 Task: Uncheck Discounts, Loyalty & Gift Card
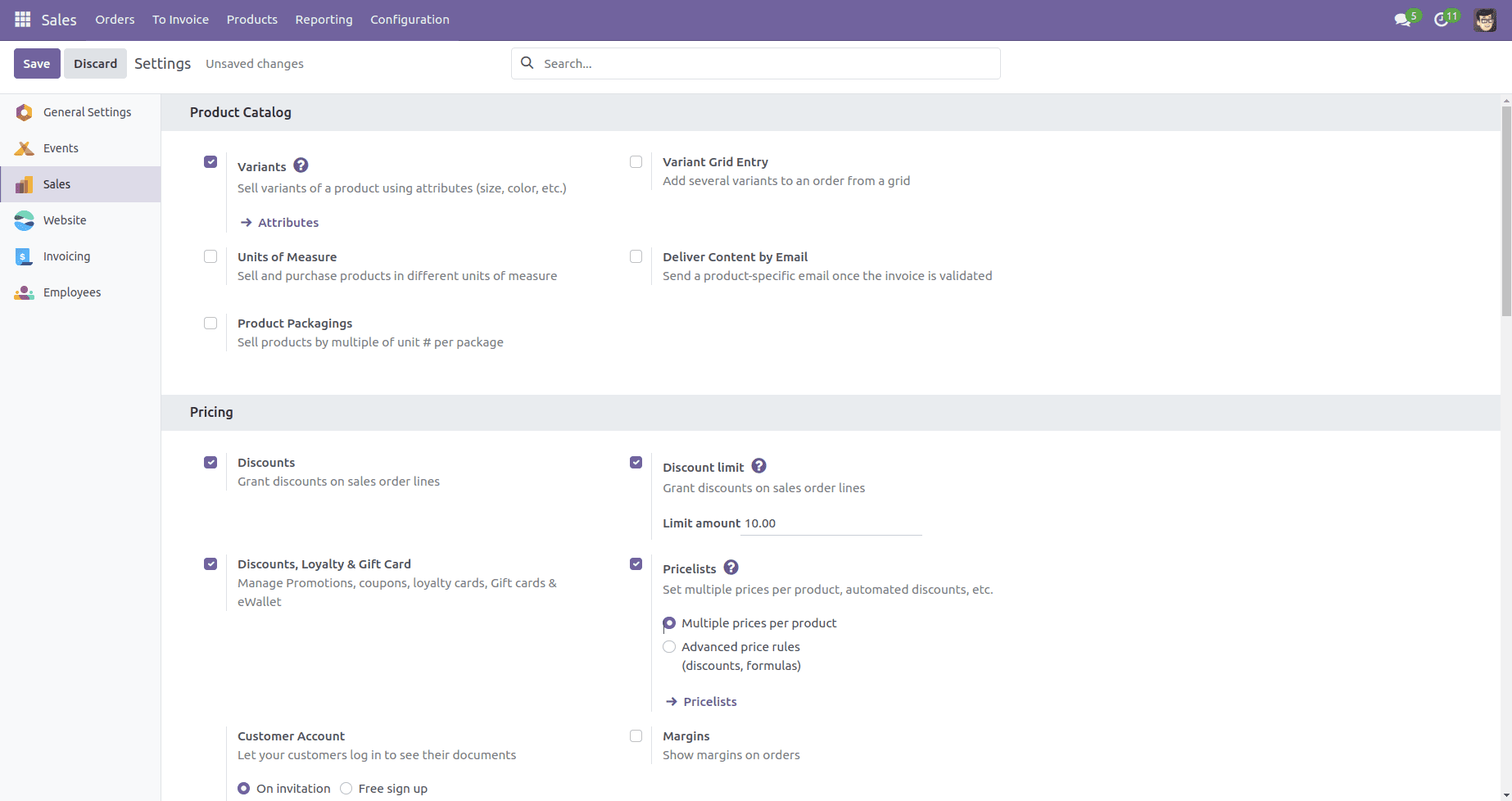click(211, 564)
